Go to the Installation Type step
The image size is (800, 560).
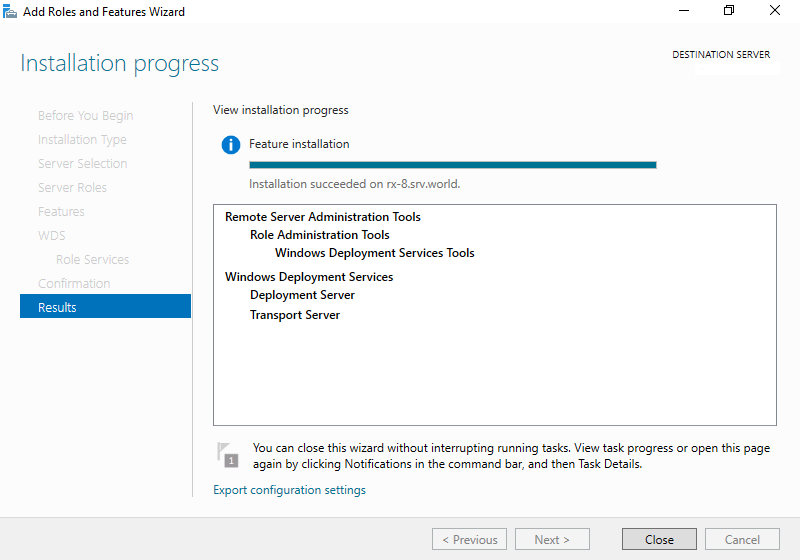point(82,140)
